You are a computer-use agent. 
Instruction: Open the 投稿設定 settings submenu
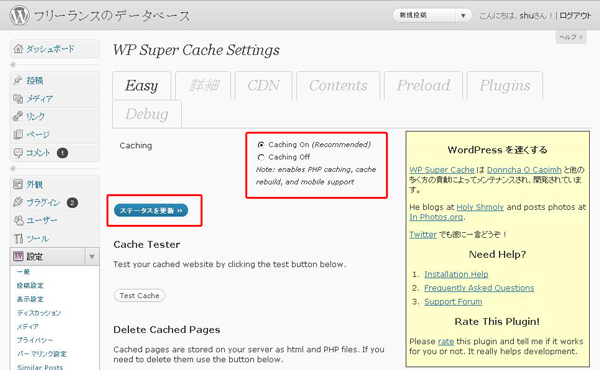pos(30,285)
